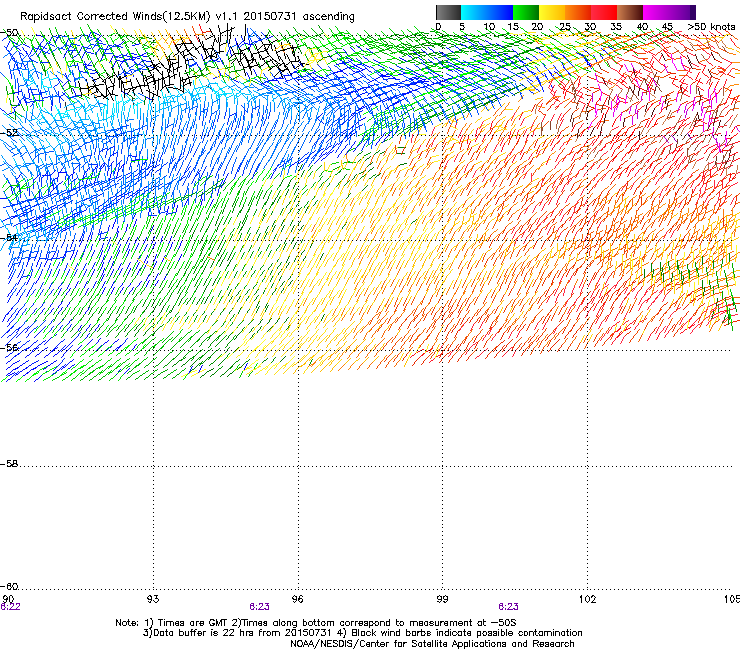The height and width of the screenshot is (650, 740).
Task: Click the "-60" latitude axis label
Action: [x=9, y=586]
